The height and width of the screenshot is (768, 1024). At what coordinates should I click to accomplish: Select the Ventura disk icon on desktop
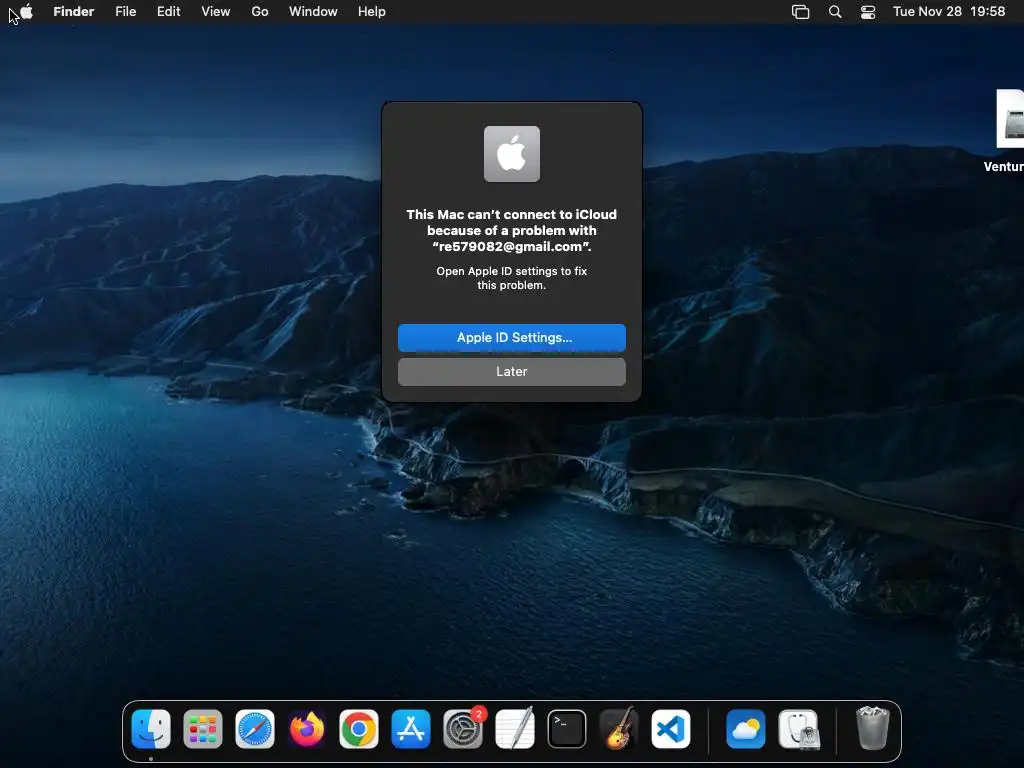[x=1009, y=119]
